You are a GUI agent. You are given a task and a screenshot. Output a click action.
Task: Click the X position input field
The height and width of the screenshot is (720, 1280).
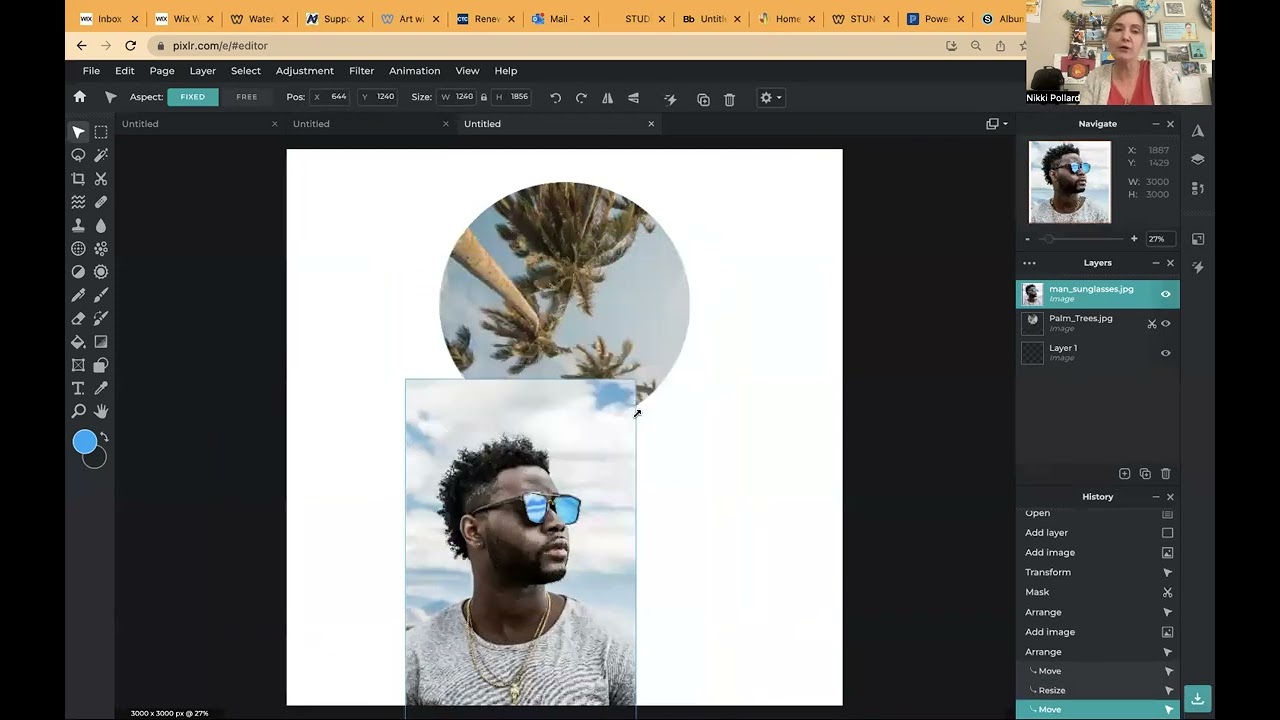(x=331, y=97)
